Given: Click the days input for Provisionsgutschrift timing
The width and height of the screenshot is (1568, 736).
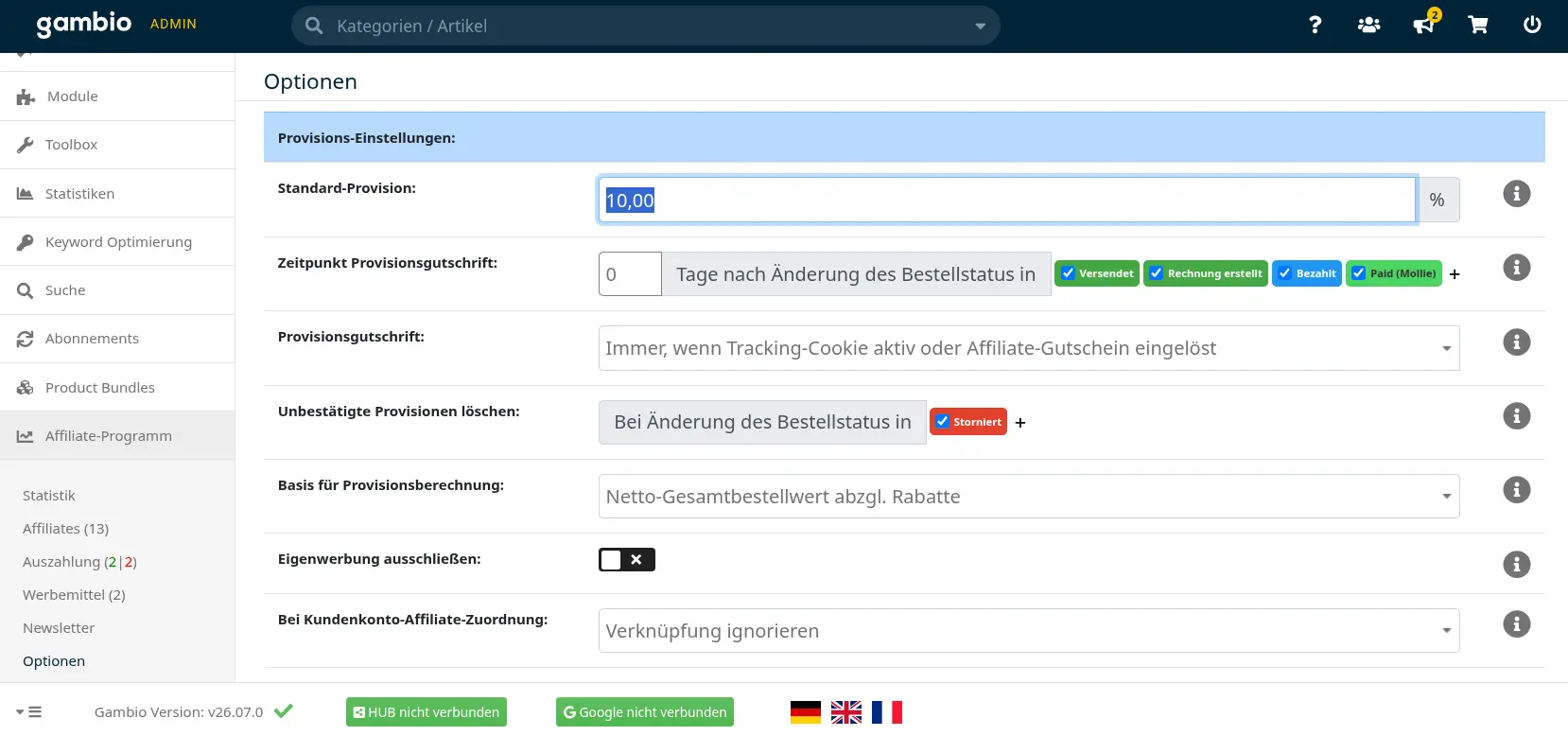Looking at the screenshot, I should pyautogui.click(x=630, y=274).
